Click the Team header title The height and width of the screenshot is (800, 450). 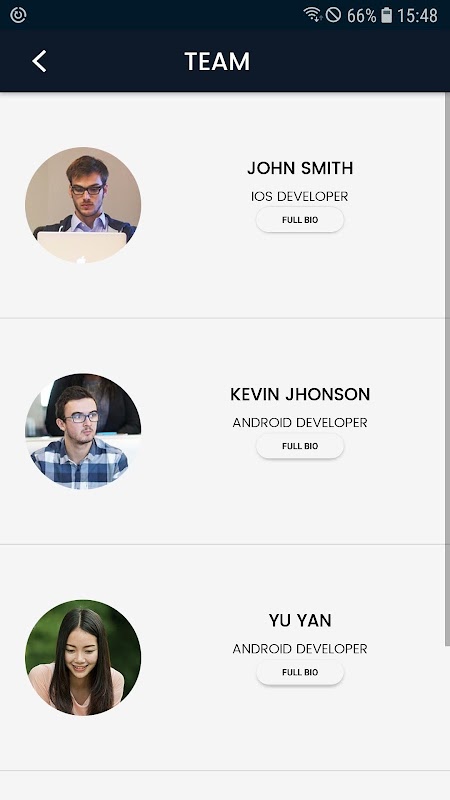[217, 61]
